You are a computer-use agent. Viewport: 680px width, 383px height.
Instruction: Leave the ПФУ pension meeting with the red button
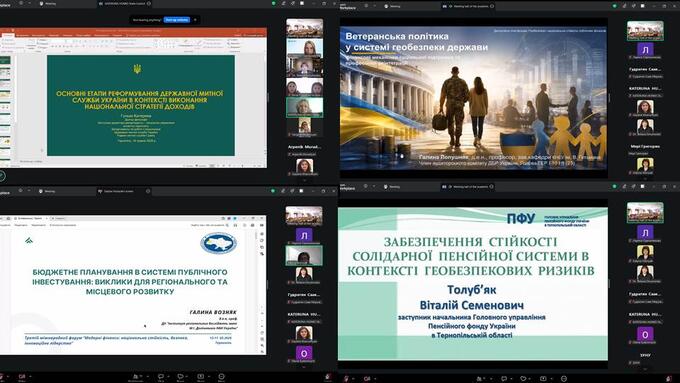(669, 379)
